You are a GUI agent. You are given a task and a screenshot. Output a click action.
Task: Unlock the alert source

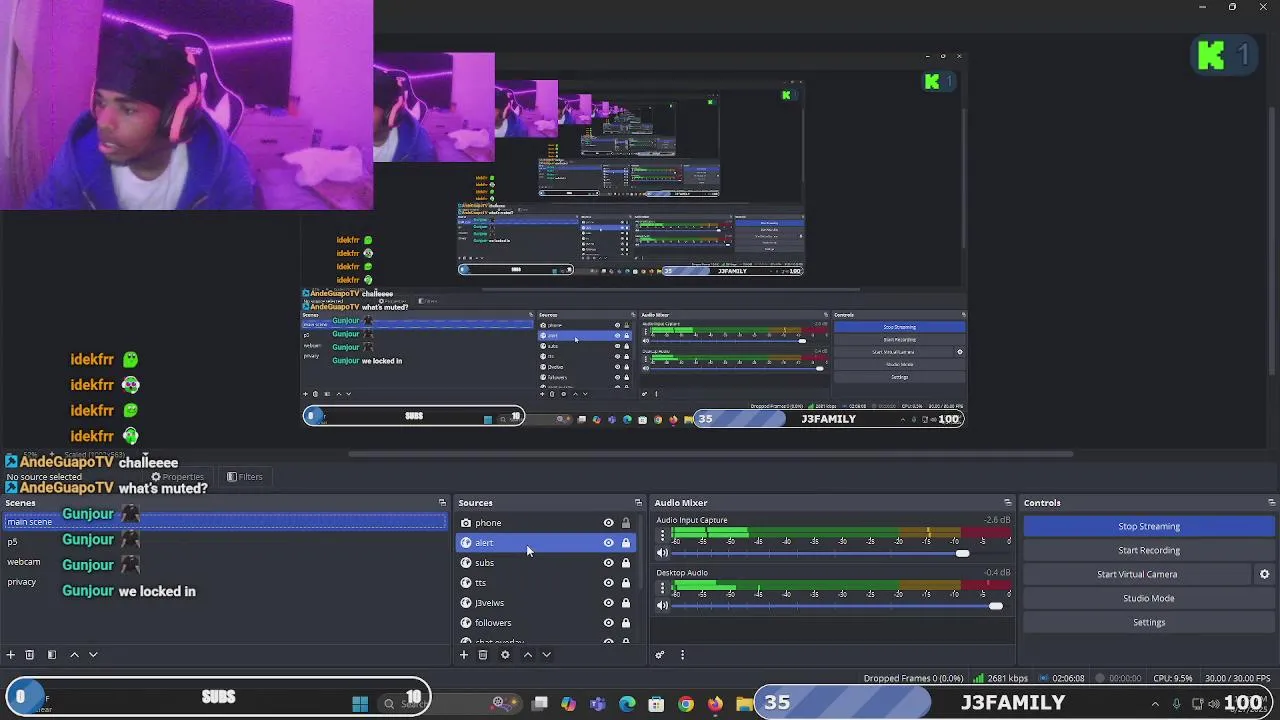pos(626,543)
